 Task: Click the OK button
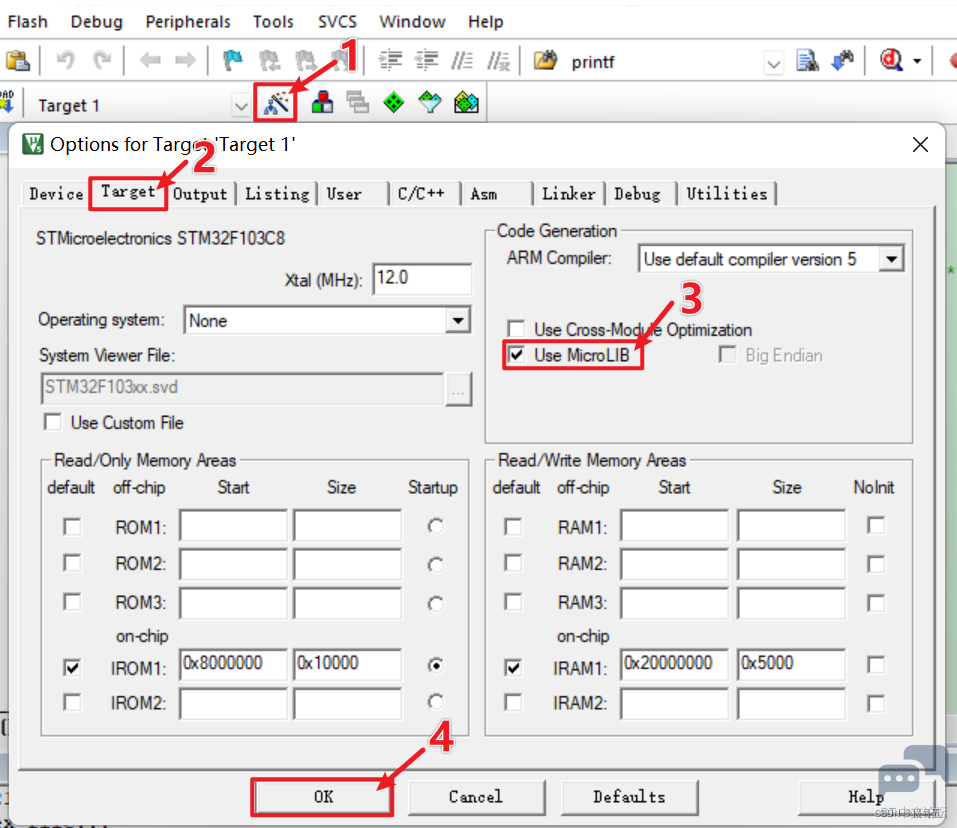(323, 797)
